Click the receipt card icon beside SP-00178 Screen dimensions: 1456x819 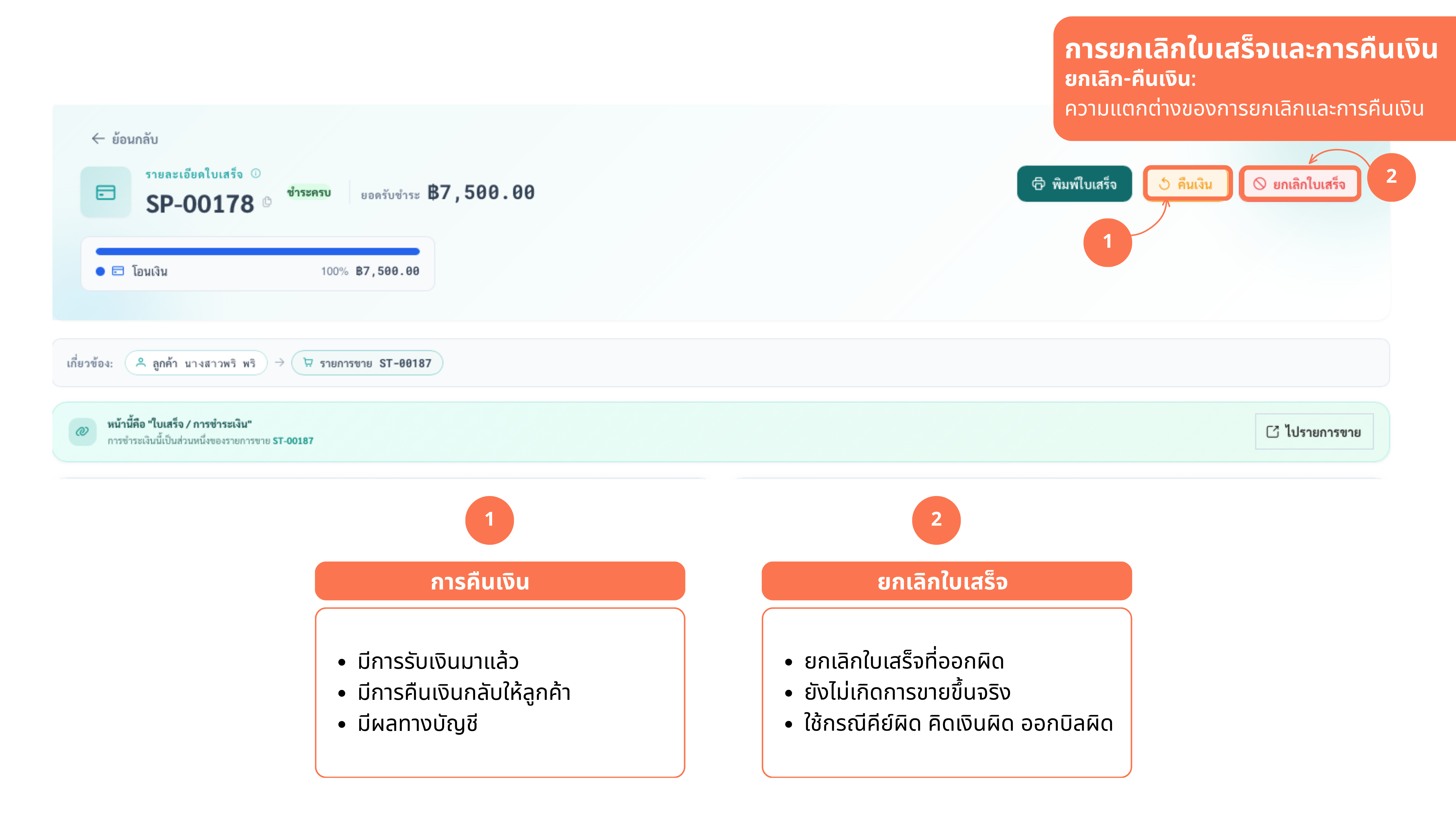click(106, 192)
